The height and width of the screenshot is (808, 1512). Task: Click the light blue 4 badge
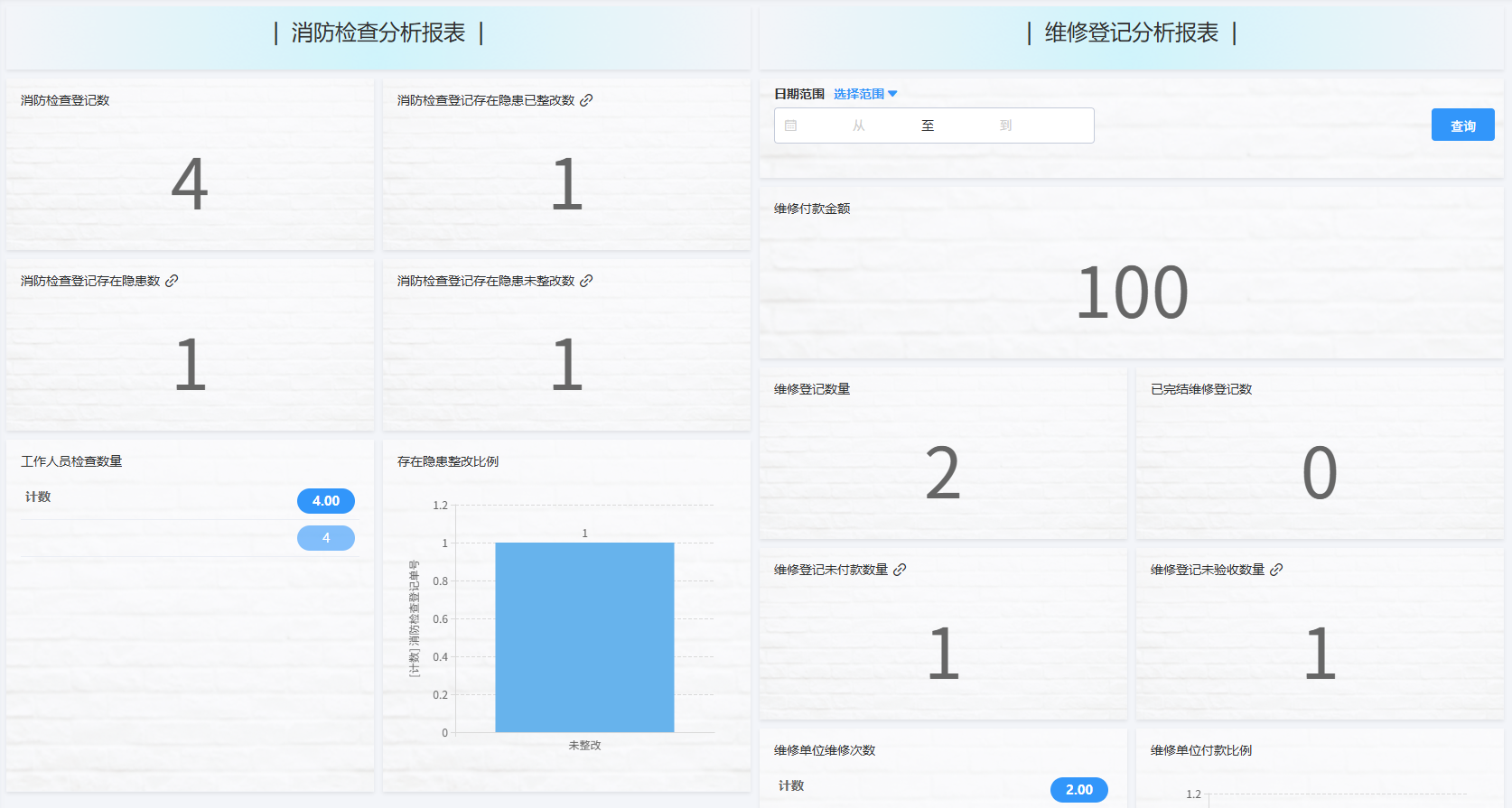(326, 538)
